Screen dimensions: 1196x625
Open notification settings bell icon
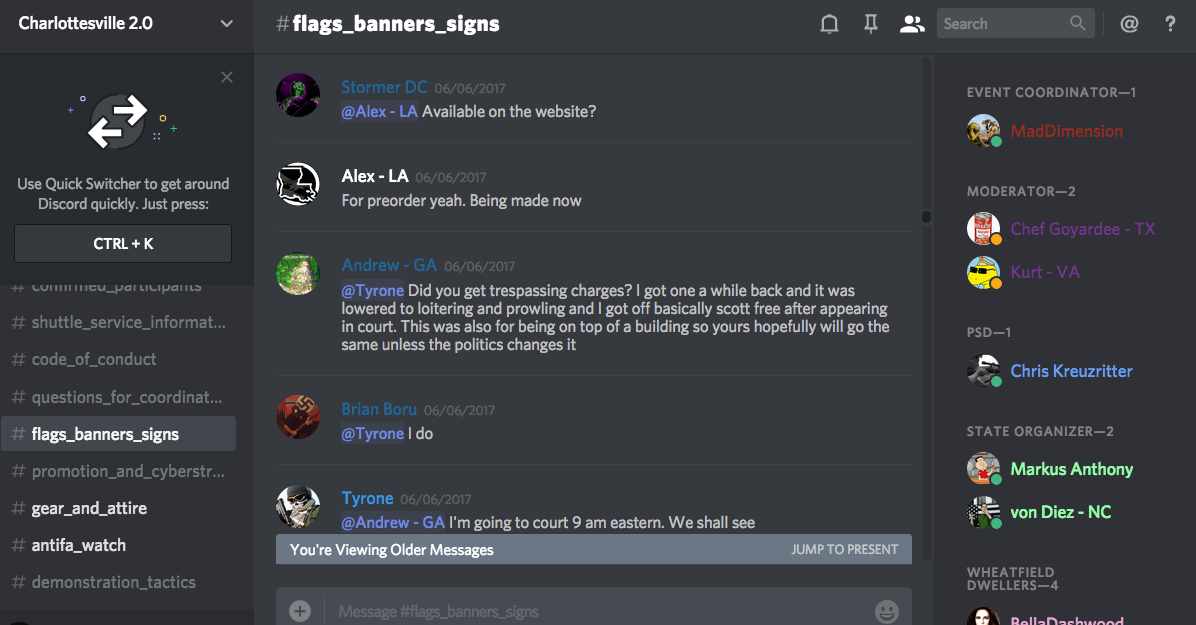pos(829,24)
